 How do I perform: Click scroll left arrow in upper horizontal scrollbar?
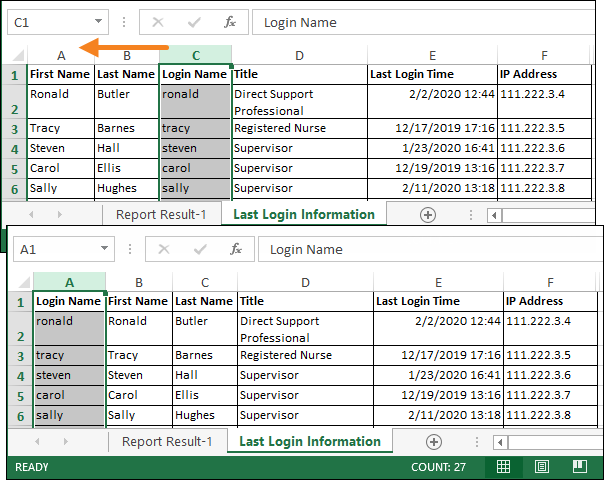coord(494,215)
